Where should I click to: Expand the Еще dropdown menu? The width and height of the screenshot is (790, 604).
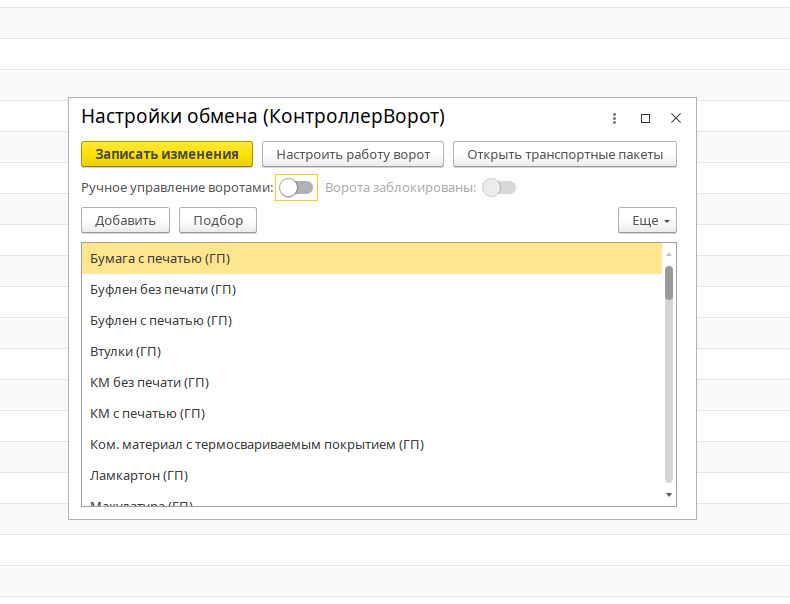coord(647,220)
